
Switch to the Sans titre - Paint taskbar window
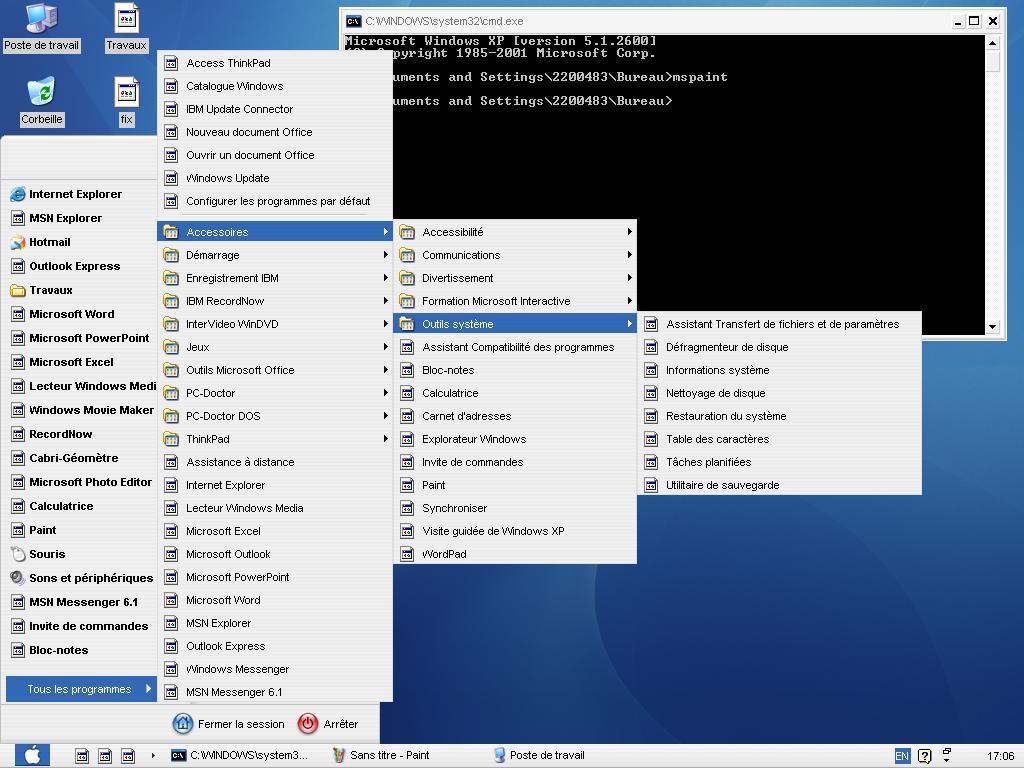click(x=390, y=755)
